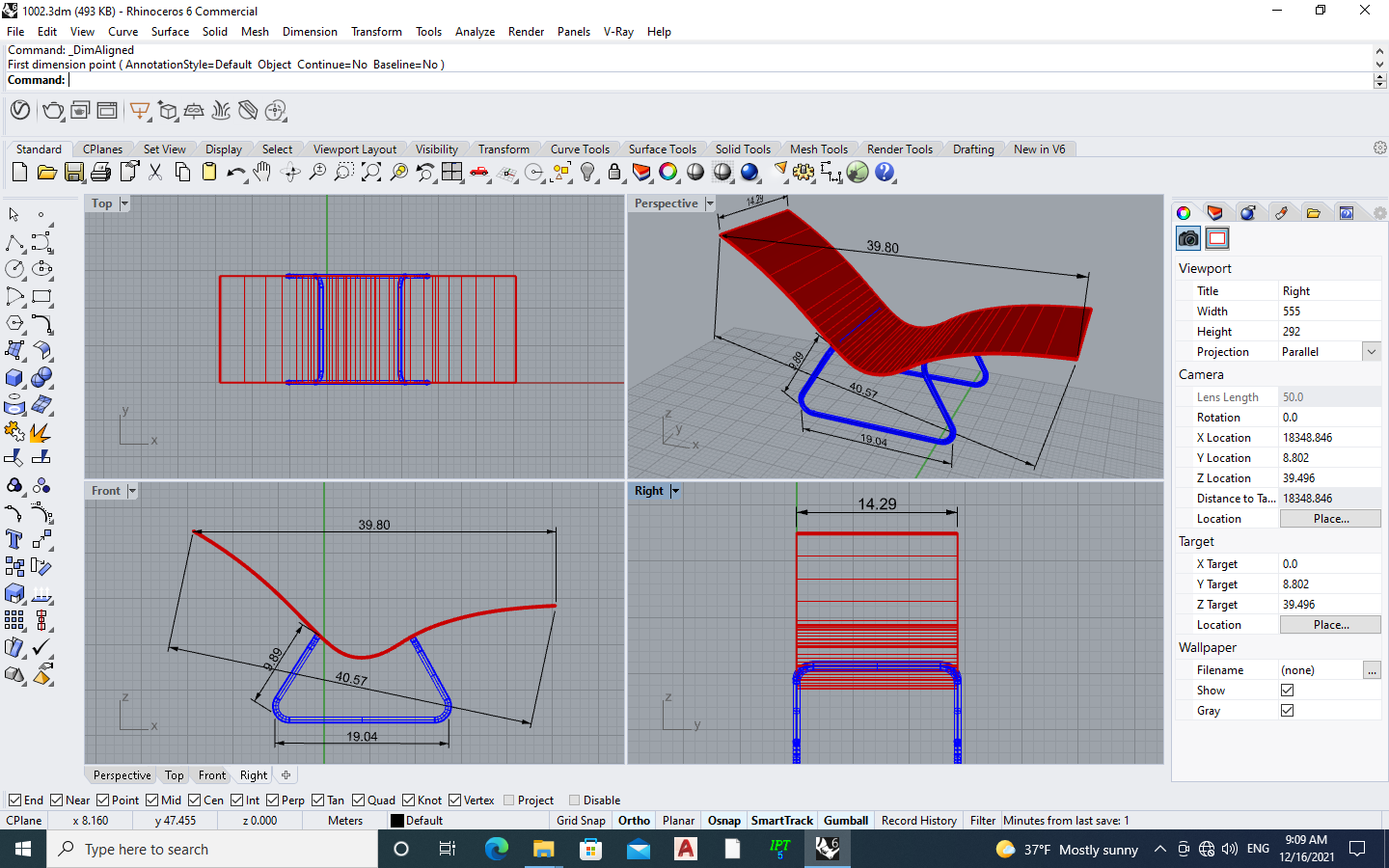This screenshot has width=1389, height=868.
Task: Click the Undo arrow icon
Action: (235, 173)
